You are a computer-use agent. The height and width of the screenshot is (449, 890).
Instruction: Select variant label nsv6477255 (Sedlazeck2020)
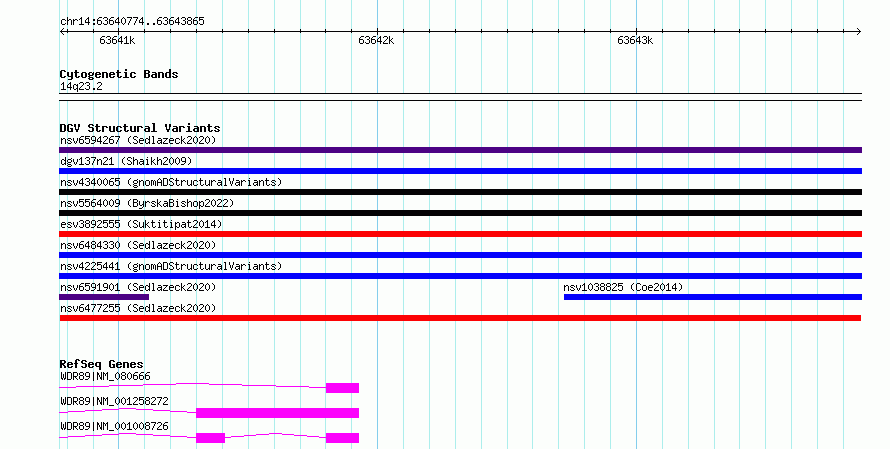coord(138,308)
